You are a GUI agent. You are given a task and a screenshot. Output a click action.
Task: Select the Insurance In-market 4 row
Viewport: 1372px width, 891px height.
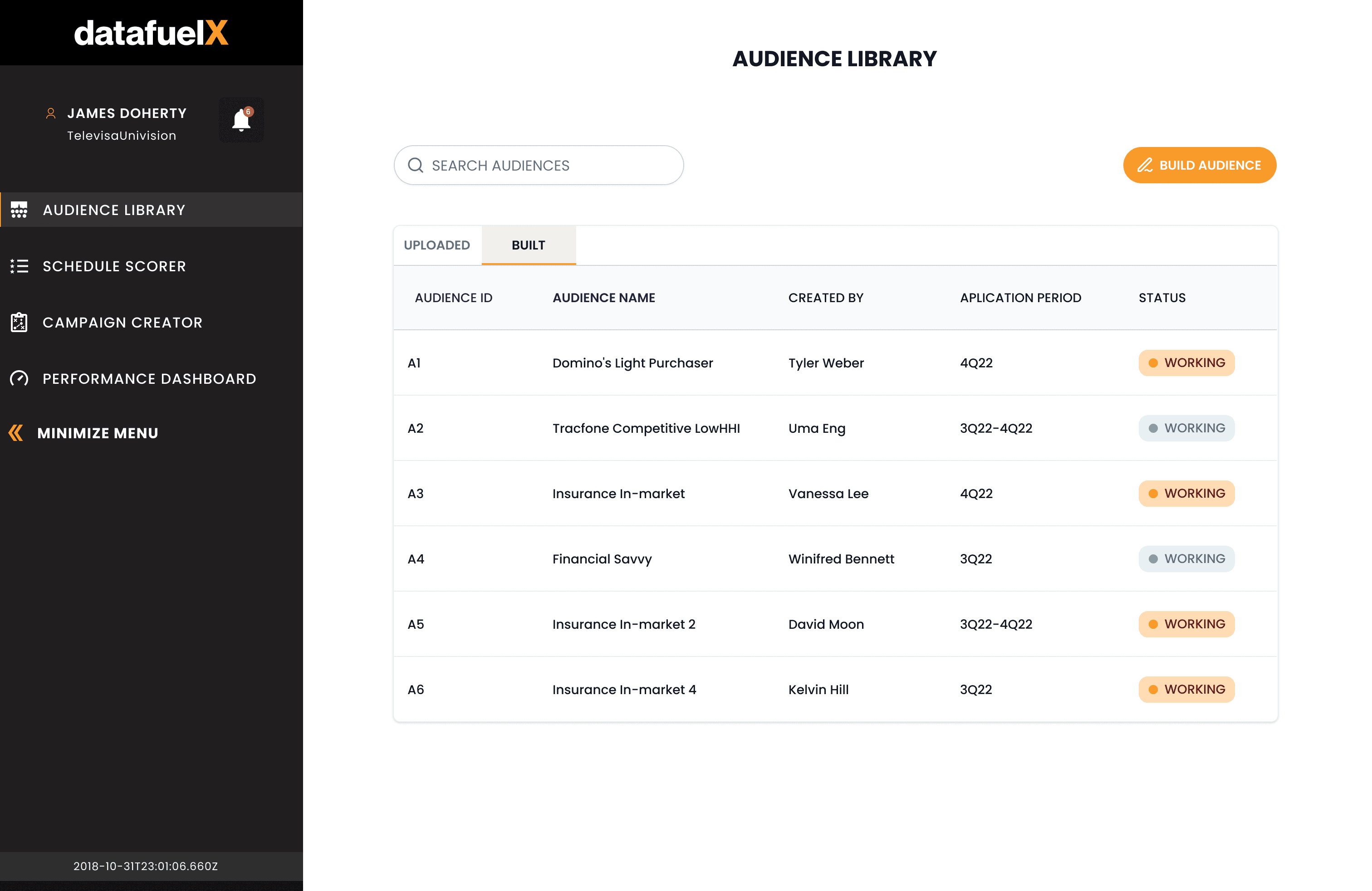point(835,689)
